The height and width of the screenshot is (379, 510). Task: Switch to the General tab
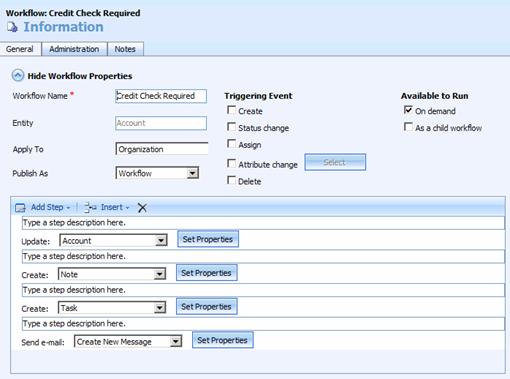point(20,49)
